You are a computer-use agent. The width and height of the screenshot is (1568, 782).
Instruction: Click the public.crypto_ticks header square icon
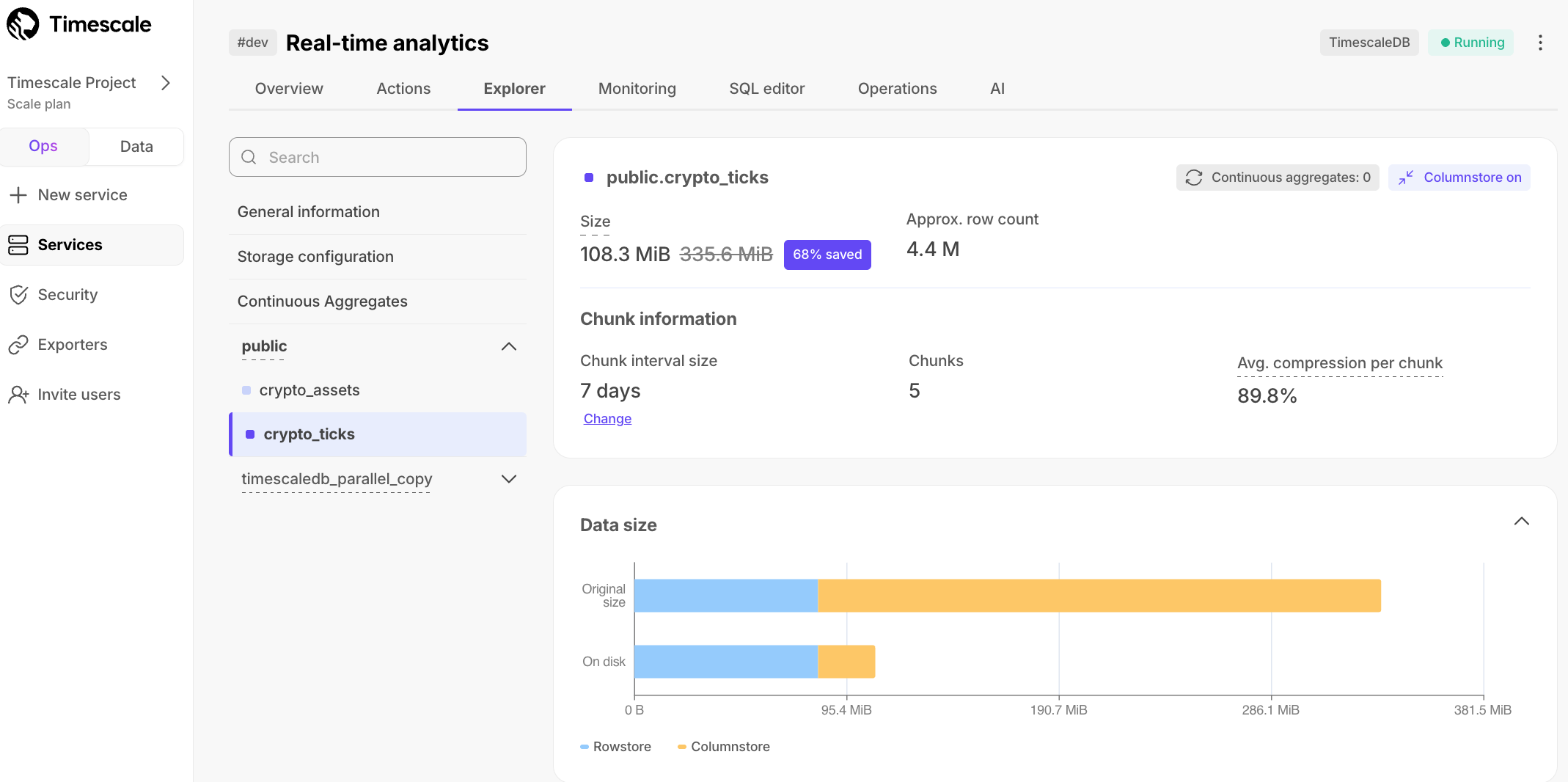click(x=589, y=178)
